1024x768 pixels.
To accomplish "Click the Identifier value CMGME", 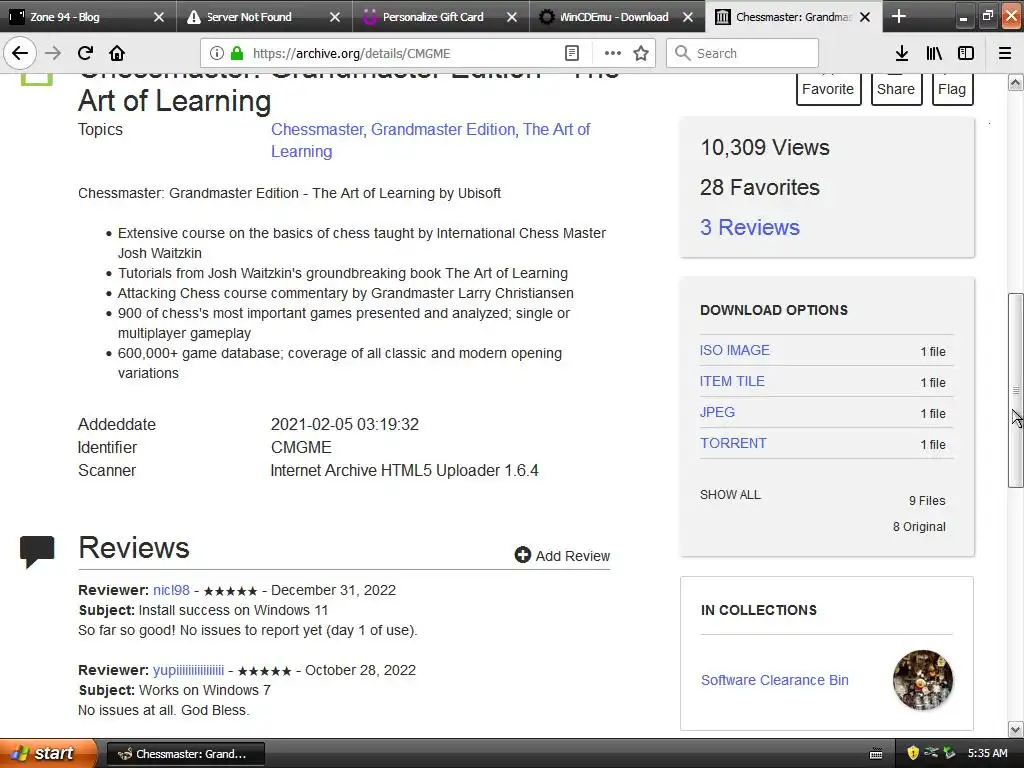I will 301,447.
